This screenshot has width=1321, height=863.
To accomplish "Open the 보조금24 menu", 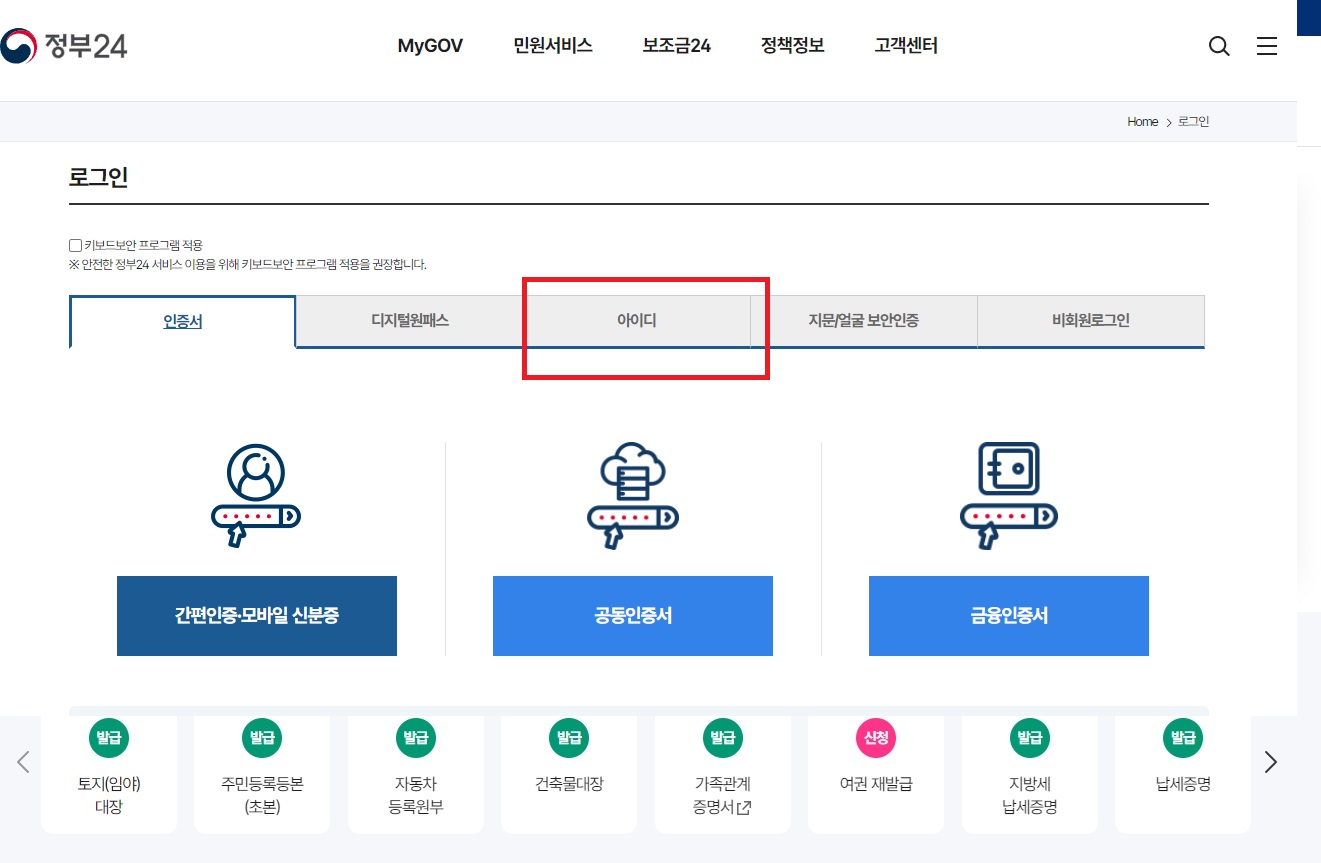I will [x=677, y=46].
